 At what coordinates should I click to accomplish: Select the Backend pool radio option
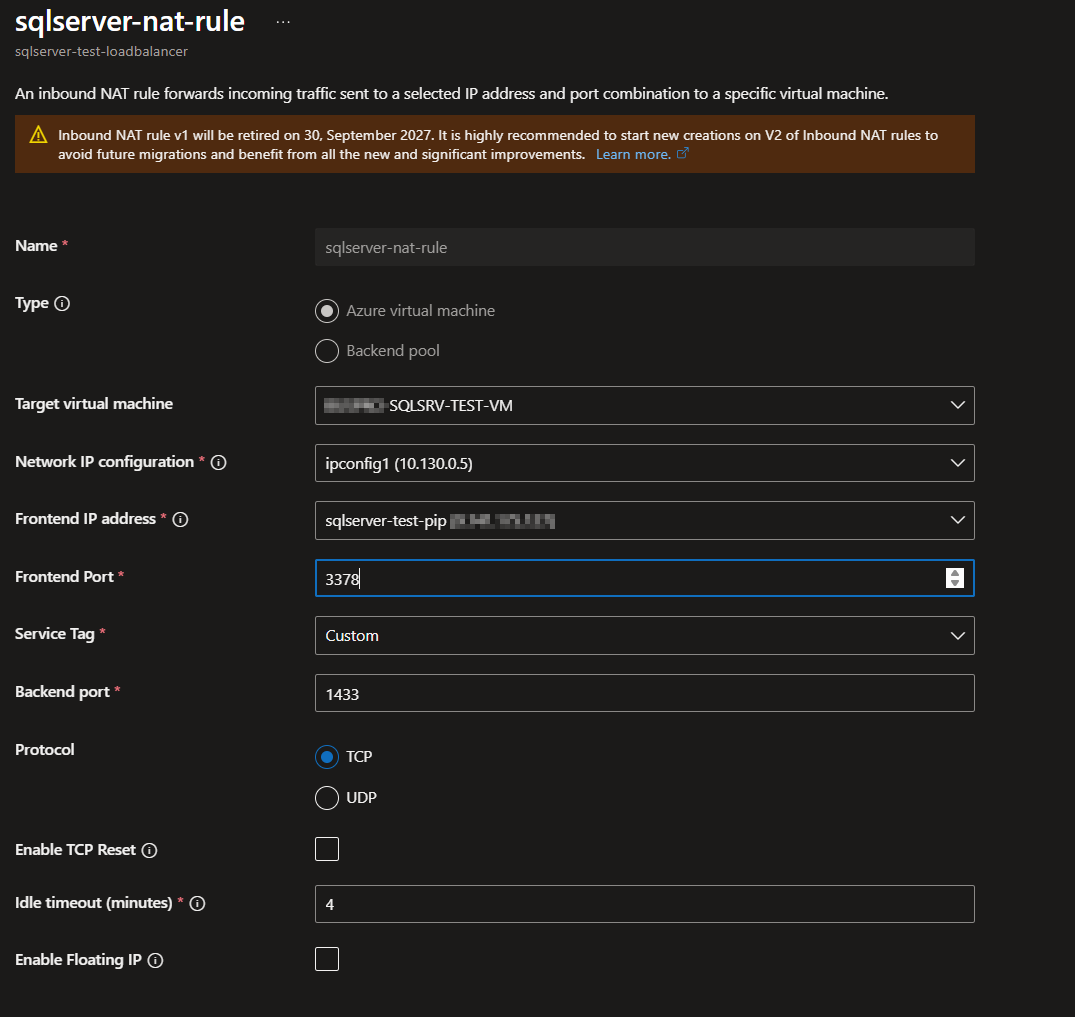click(x=327, y=350)
